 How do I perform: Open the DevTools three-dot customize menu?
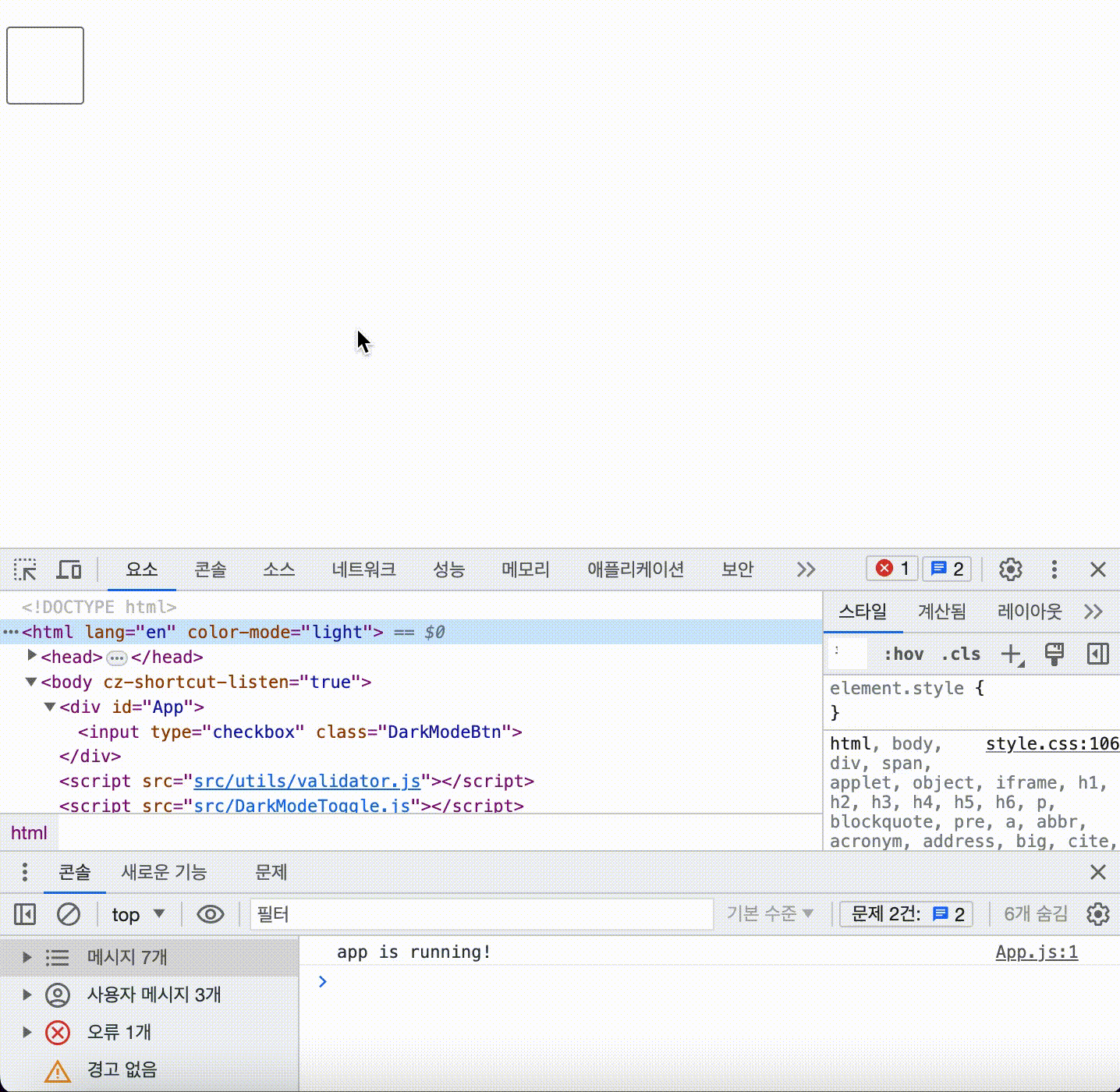[1054, 569]
